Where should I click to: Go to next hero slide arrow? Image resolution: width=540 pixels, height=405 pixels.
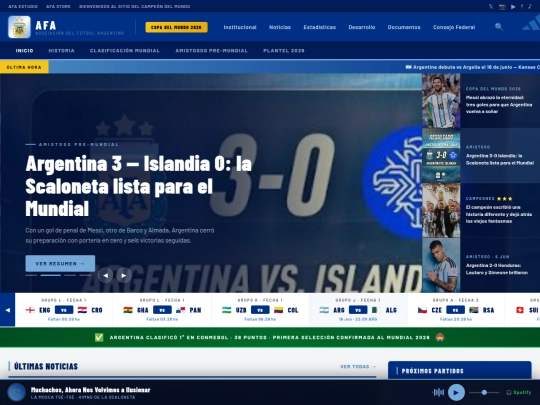(124, 275)
